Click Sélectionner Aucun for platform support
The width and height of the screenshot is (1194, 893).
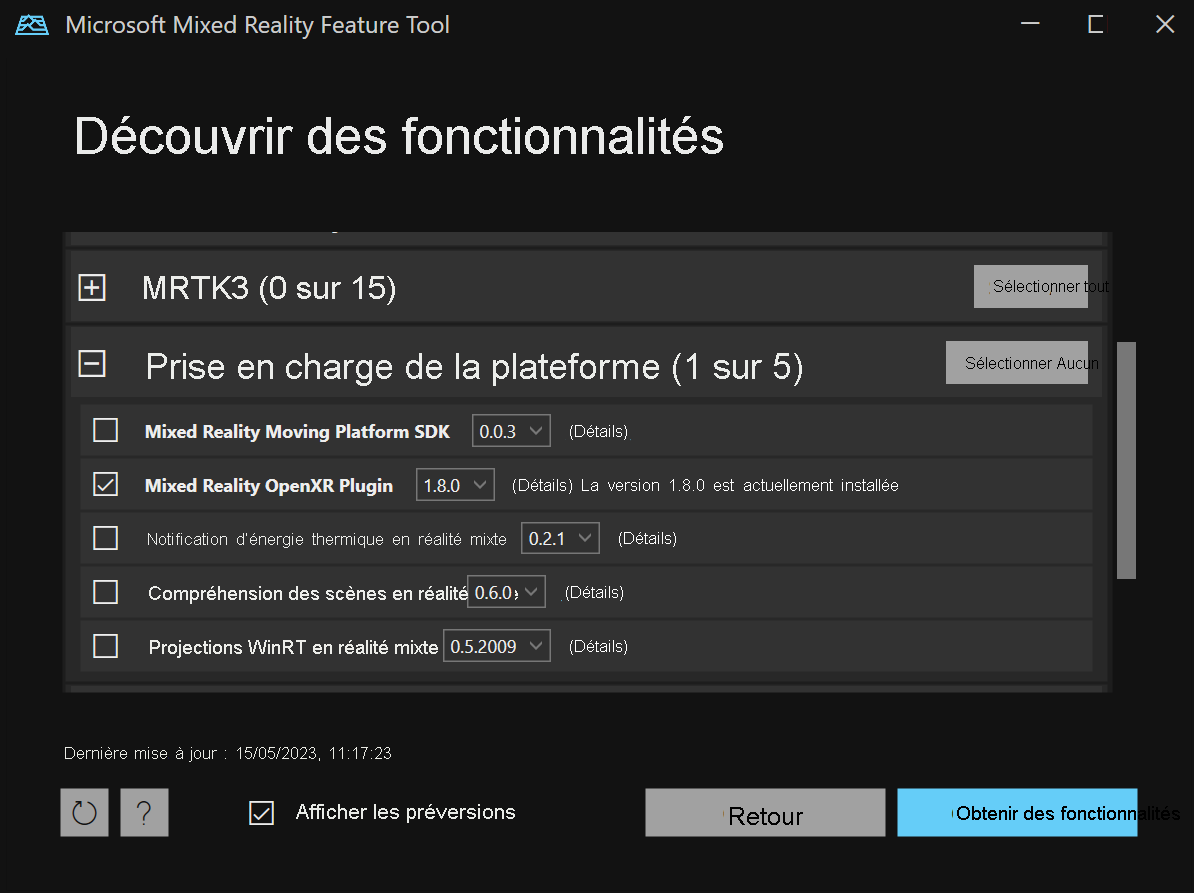pyautogui.click(x=1017, y=362)
